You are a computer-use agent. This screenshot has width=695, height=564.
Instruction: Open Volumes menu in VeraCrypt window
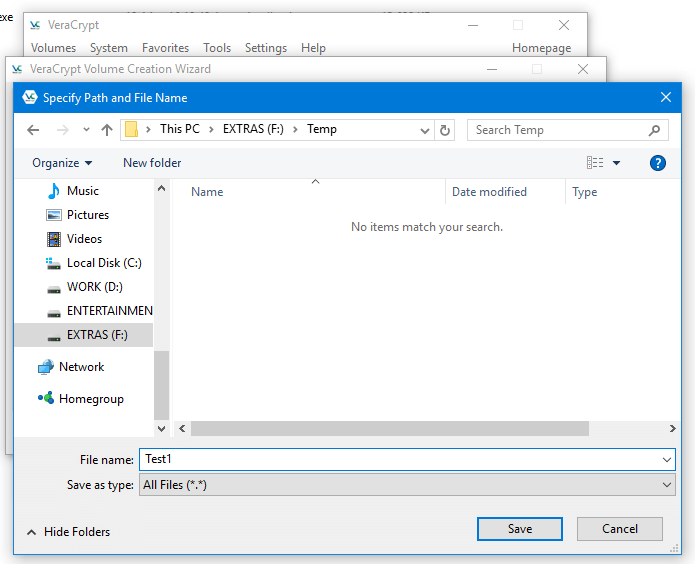click(x=54, y=48)
